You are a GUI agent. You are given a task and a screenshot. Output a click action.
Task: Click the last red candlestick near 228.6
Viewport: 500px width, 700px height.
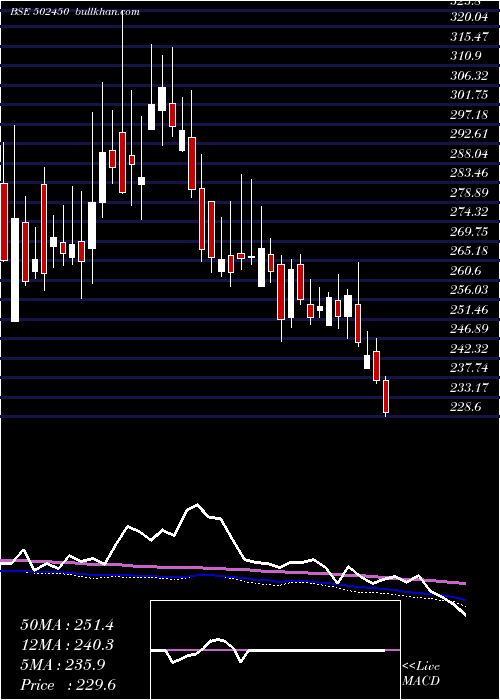click(386, 396)
